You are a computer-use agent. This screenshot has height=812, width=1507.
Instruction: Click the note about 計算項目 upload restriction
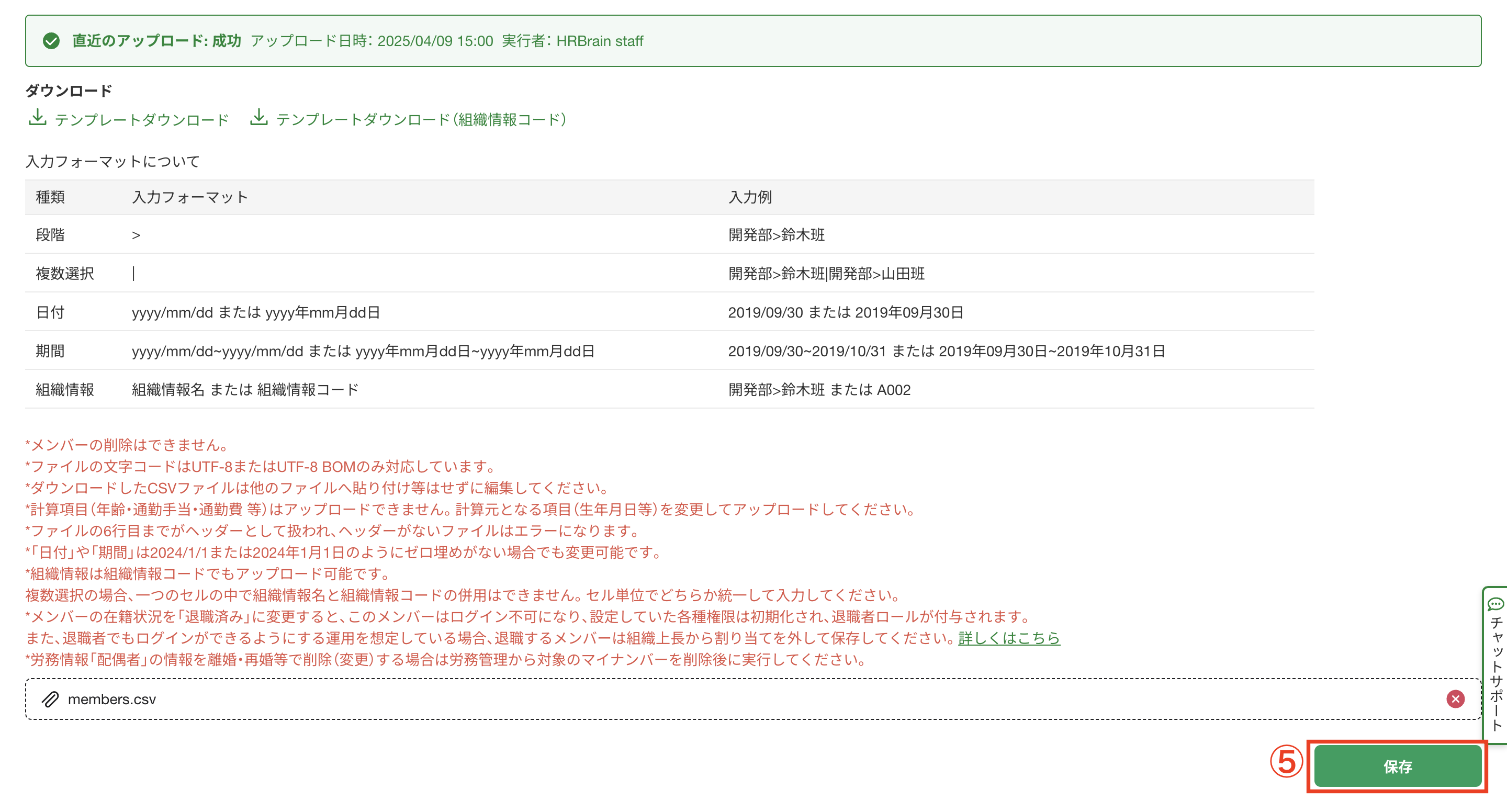[x=471, y=510]
